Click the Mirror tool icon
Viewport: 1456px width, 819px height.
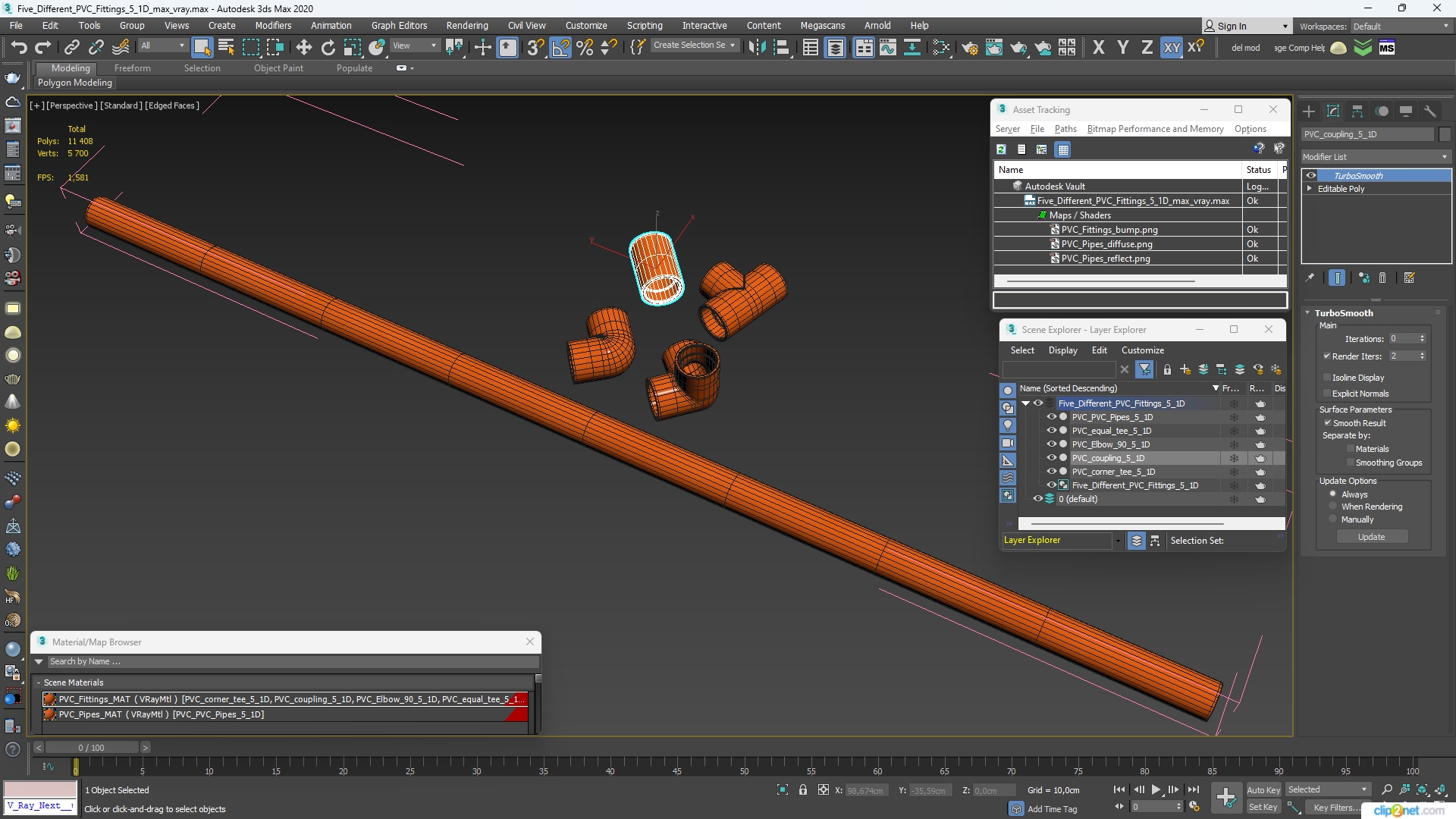[x=757, y=48]
